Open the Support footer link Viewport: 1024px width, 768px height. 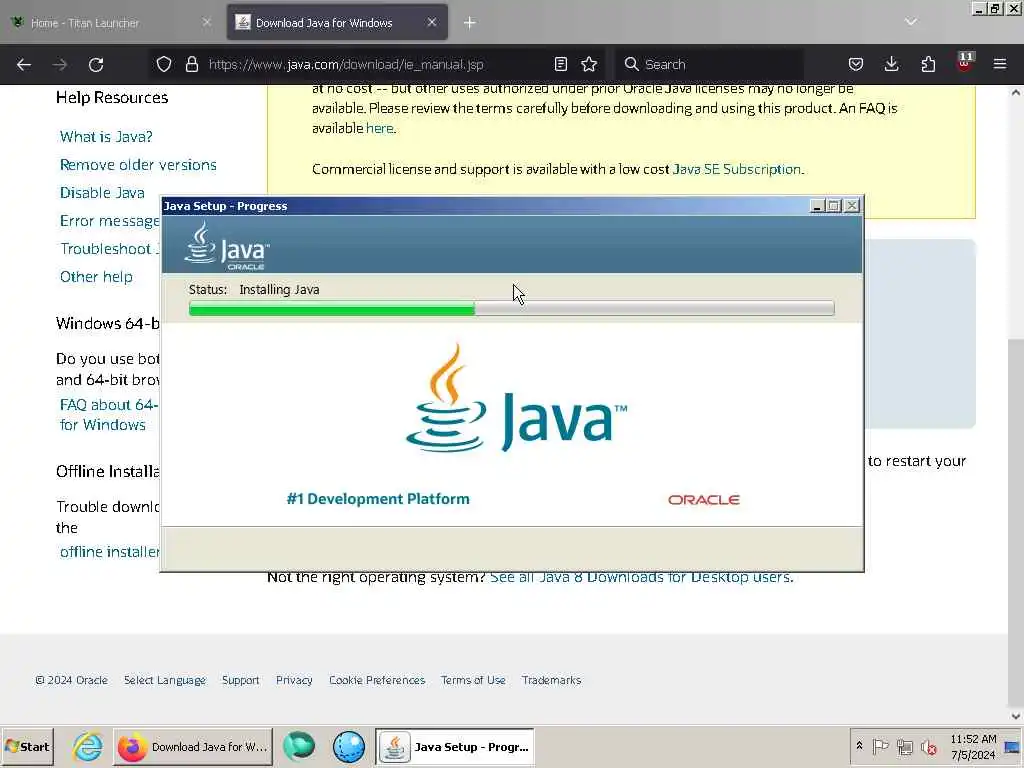(240, 680)
